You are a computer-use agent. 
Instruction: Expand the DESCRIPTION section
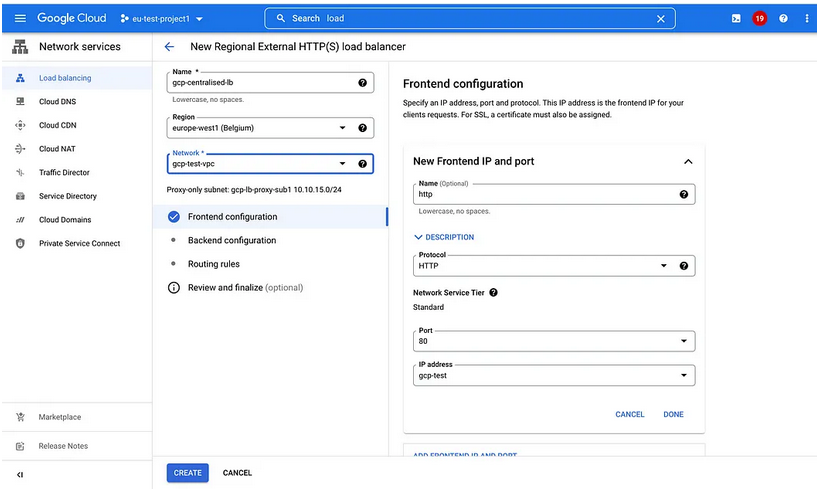pos(444,237)
